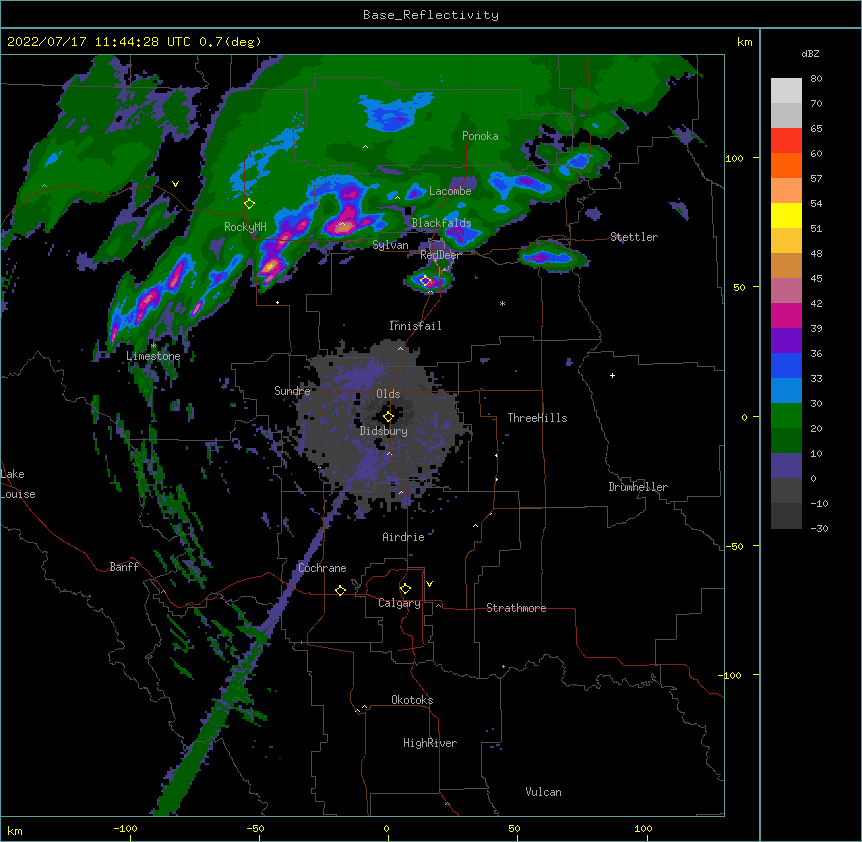
Task: Click the yellow diamond marker south of RedDeer
Action: [426, 281]
